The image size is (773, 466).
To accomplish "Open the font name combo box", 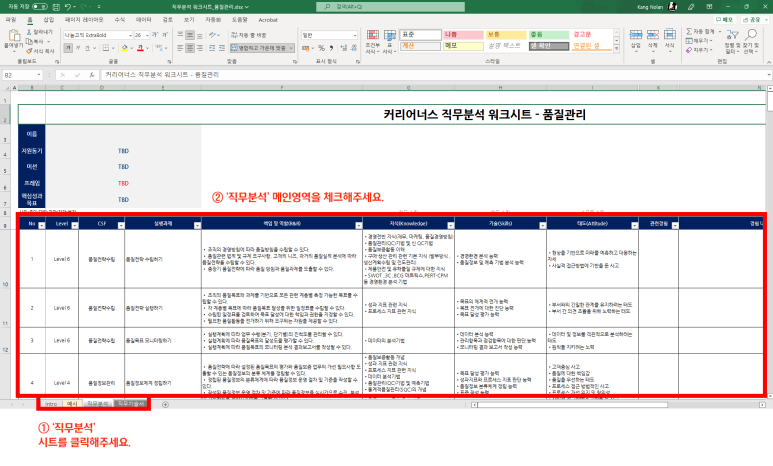I will click(98, 35).
